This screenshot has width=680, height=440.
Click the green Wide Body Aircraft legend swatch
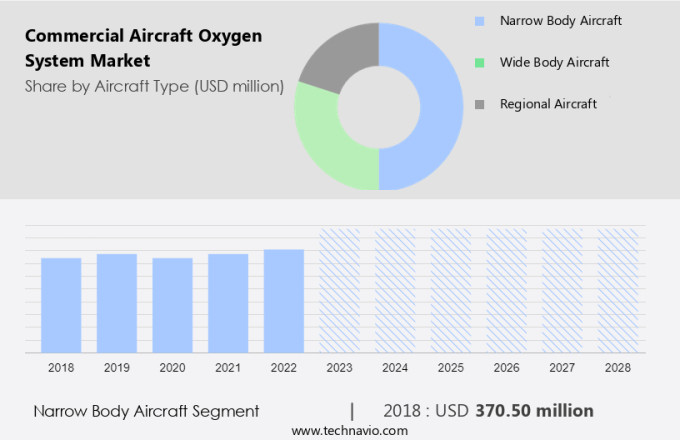[480, 62]
